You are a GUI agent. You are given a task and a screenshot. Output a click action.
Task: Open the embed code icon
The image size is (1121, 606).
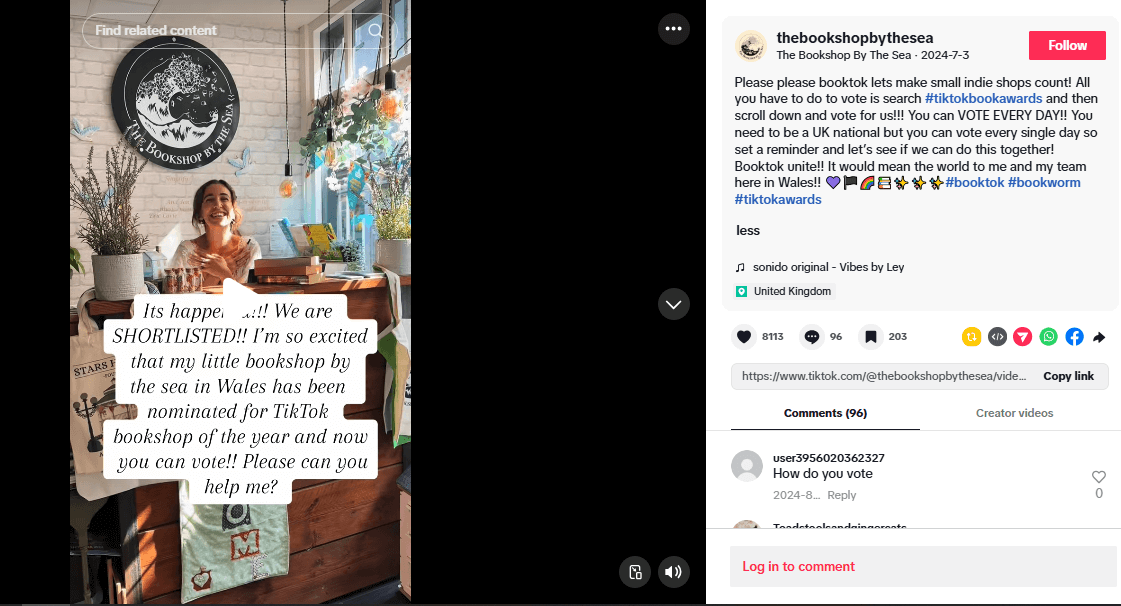coord(997,337)
